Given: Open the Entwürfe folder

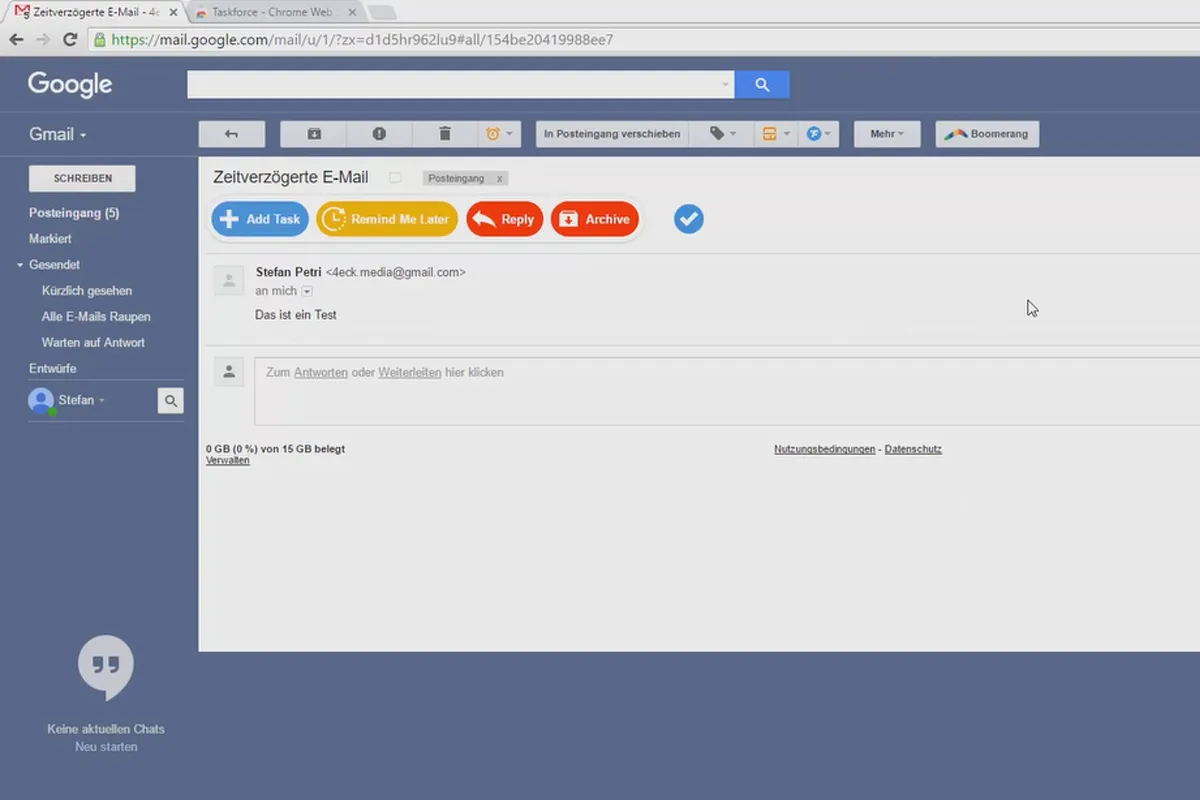Looking at the screenshot, I should 52,369.
